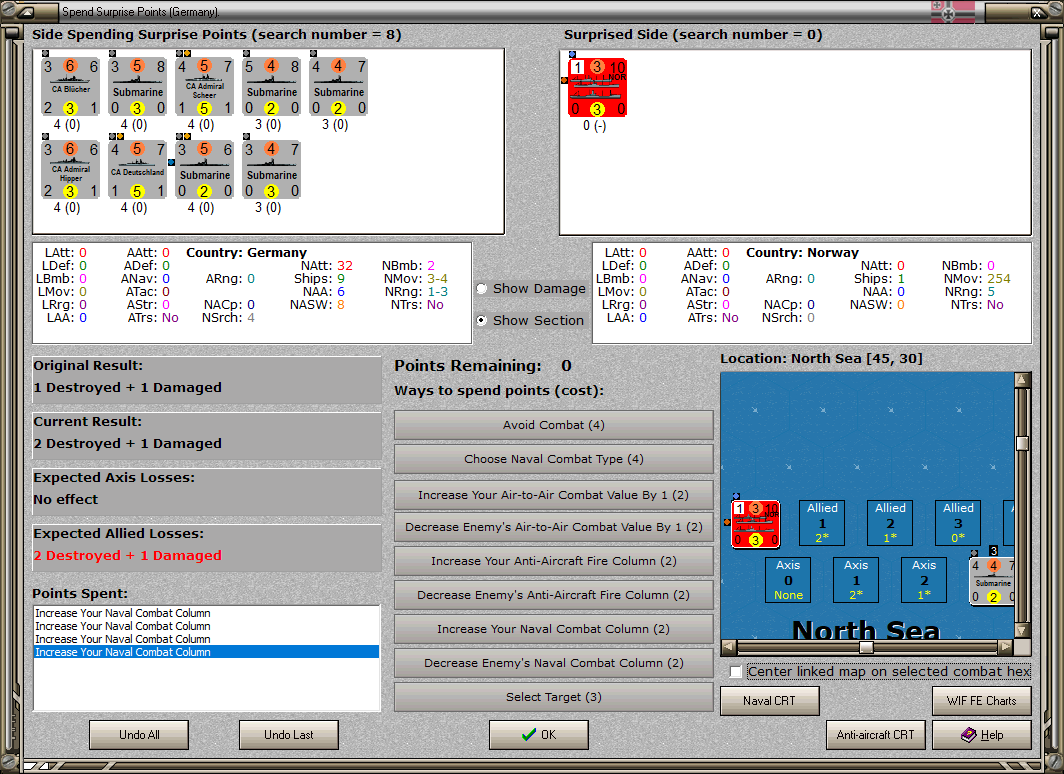Click the Submarine counter on the North Sea map
Viewport: 1064px width, 774px height.
(992, 581)
